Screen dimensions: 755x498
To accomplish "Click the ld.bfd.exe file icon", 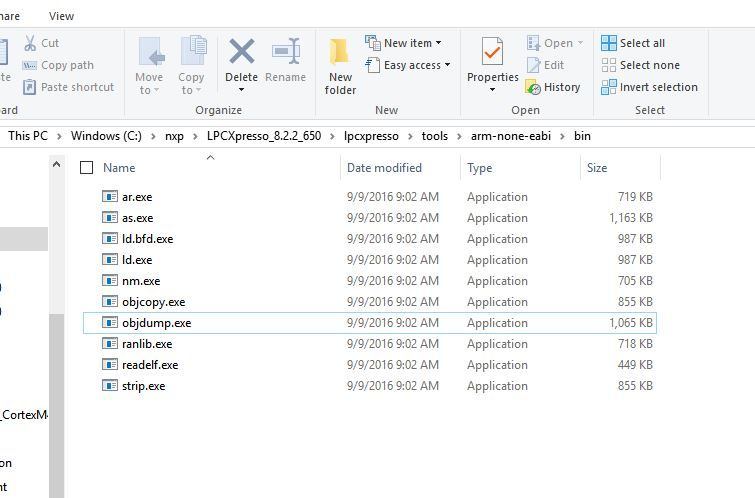I will (x=110, y=238).
